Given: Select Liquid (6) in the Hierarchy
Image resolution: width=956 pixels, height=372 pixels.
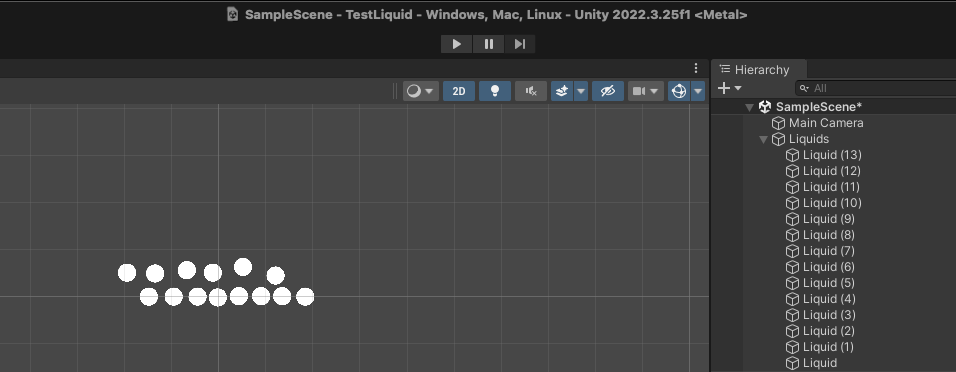Looking at the screenshot, I should tap(829, 267).
